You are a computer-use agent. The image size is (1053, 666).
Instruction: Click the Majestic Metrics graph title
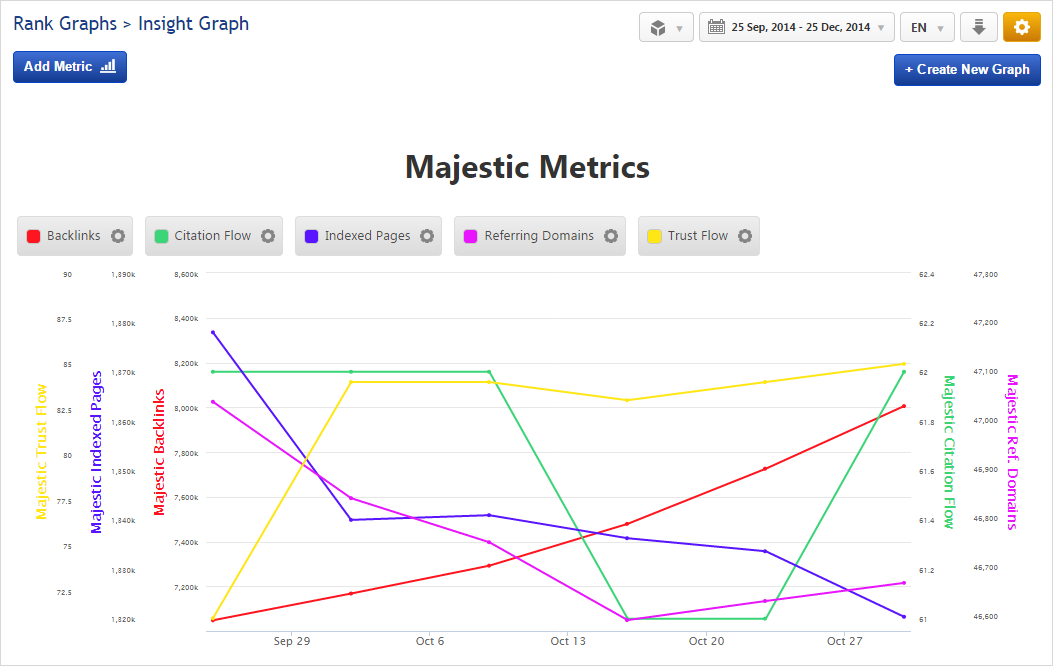(x=527, y=167)
